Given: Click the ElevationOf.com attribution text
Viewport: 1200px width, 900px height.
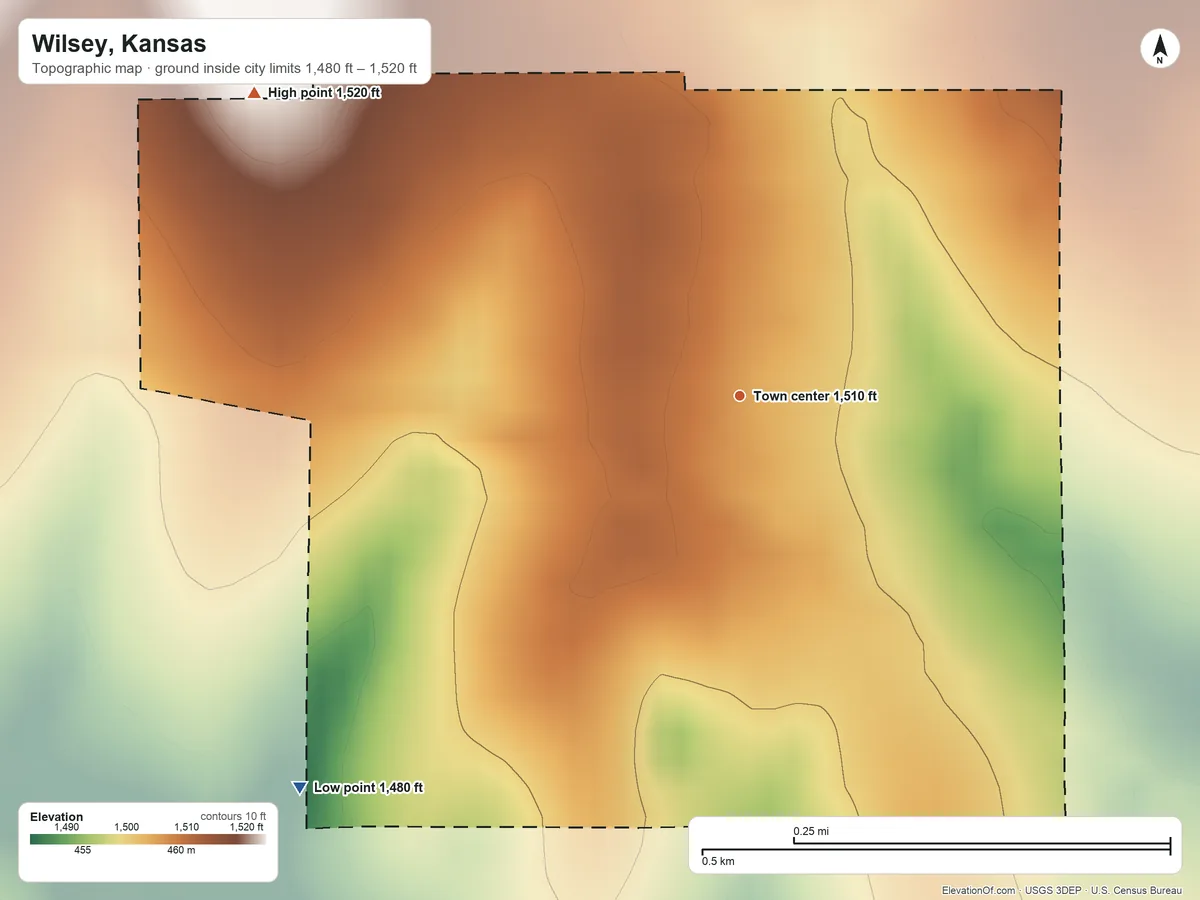Looking at the screenshot, I should [980, 890].
